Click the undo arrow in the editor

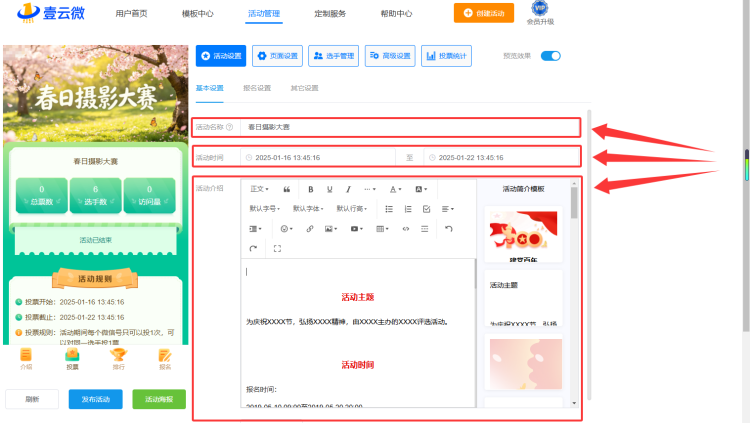tap(449, 229)
